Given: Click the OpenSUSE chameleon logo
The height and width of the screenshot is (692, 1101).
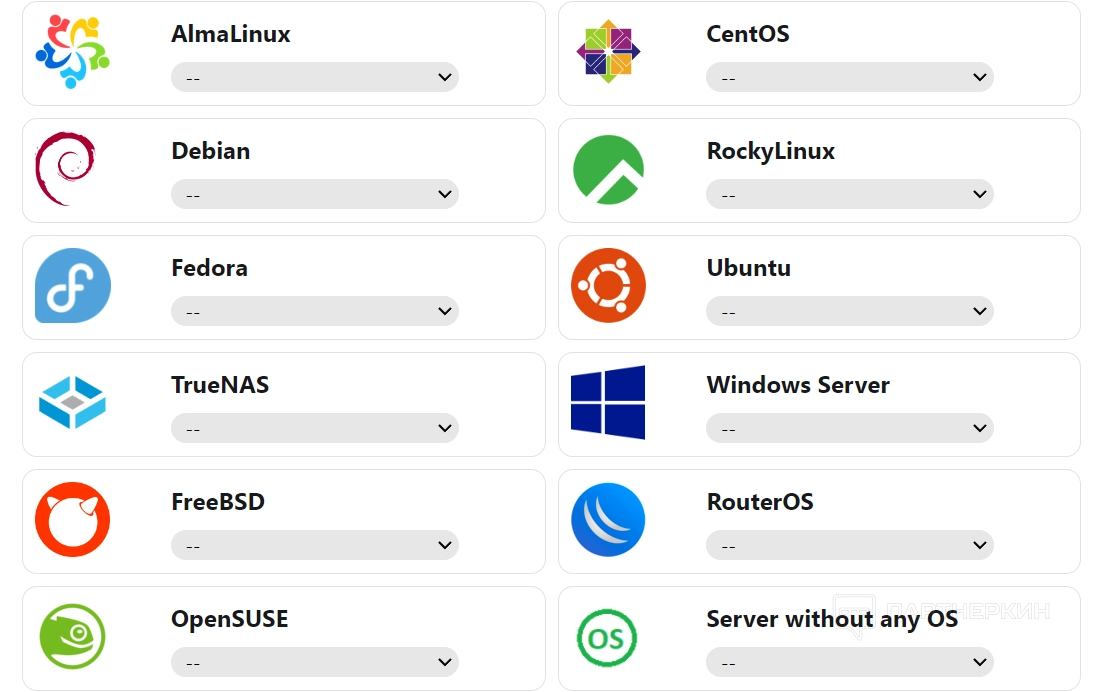Looking at the screenshot, I should [72, 637].
